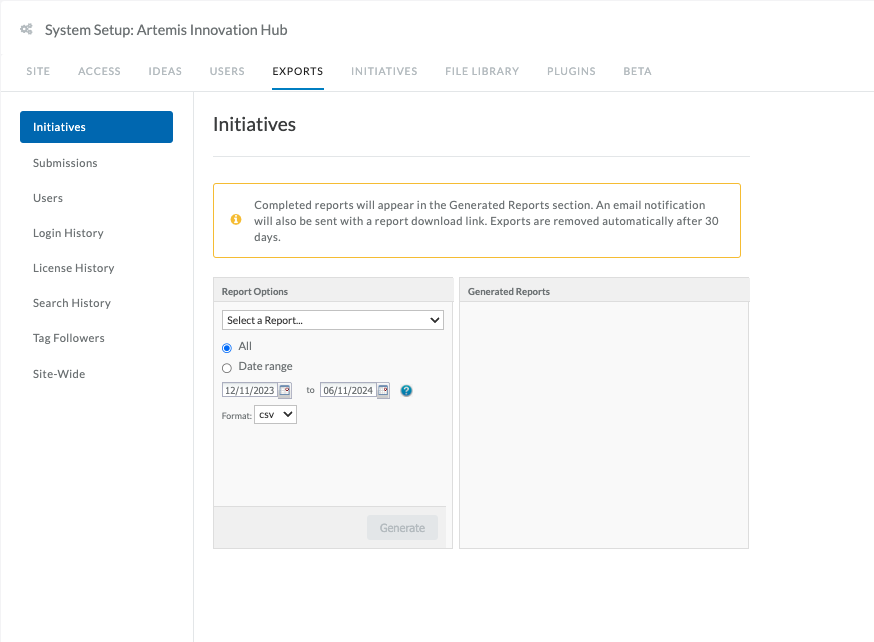Click the start date field 12/11/2023
This screenshot has height=642, width=874.
point(249,390)
